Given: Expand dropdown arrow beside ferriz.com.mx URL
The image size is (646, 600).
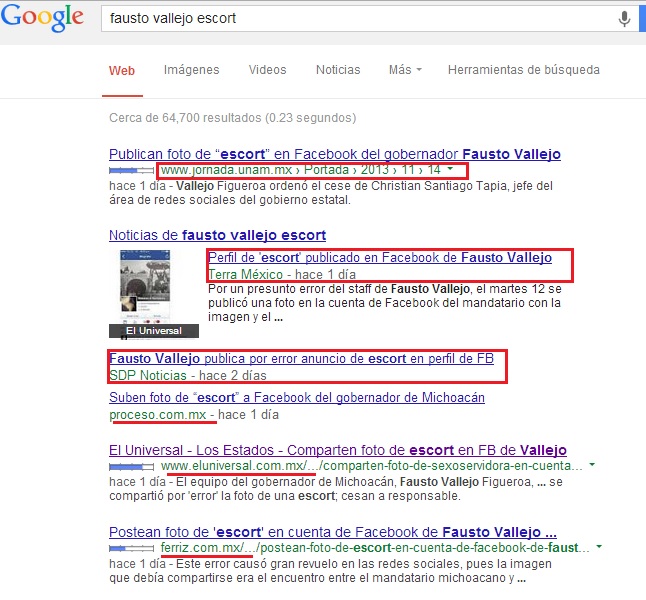Looking at the screenshot, I should (x=599, y=546).
